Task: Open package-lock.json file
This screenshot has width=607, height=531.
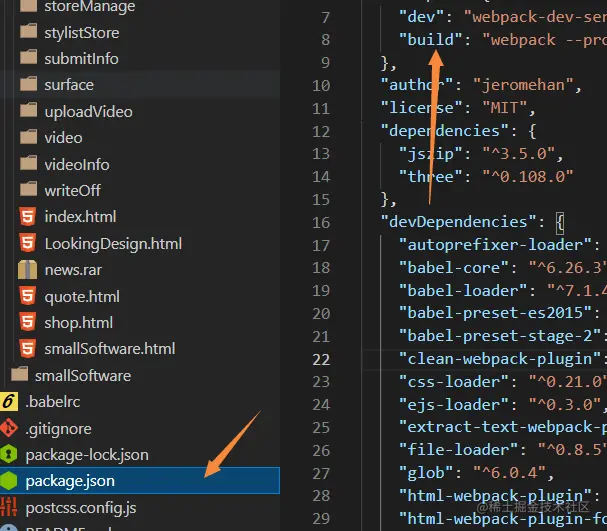Action: click(87, 455)
